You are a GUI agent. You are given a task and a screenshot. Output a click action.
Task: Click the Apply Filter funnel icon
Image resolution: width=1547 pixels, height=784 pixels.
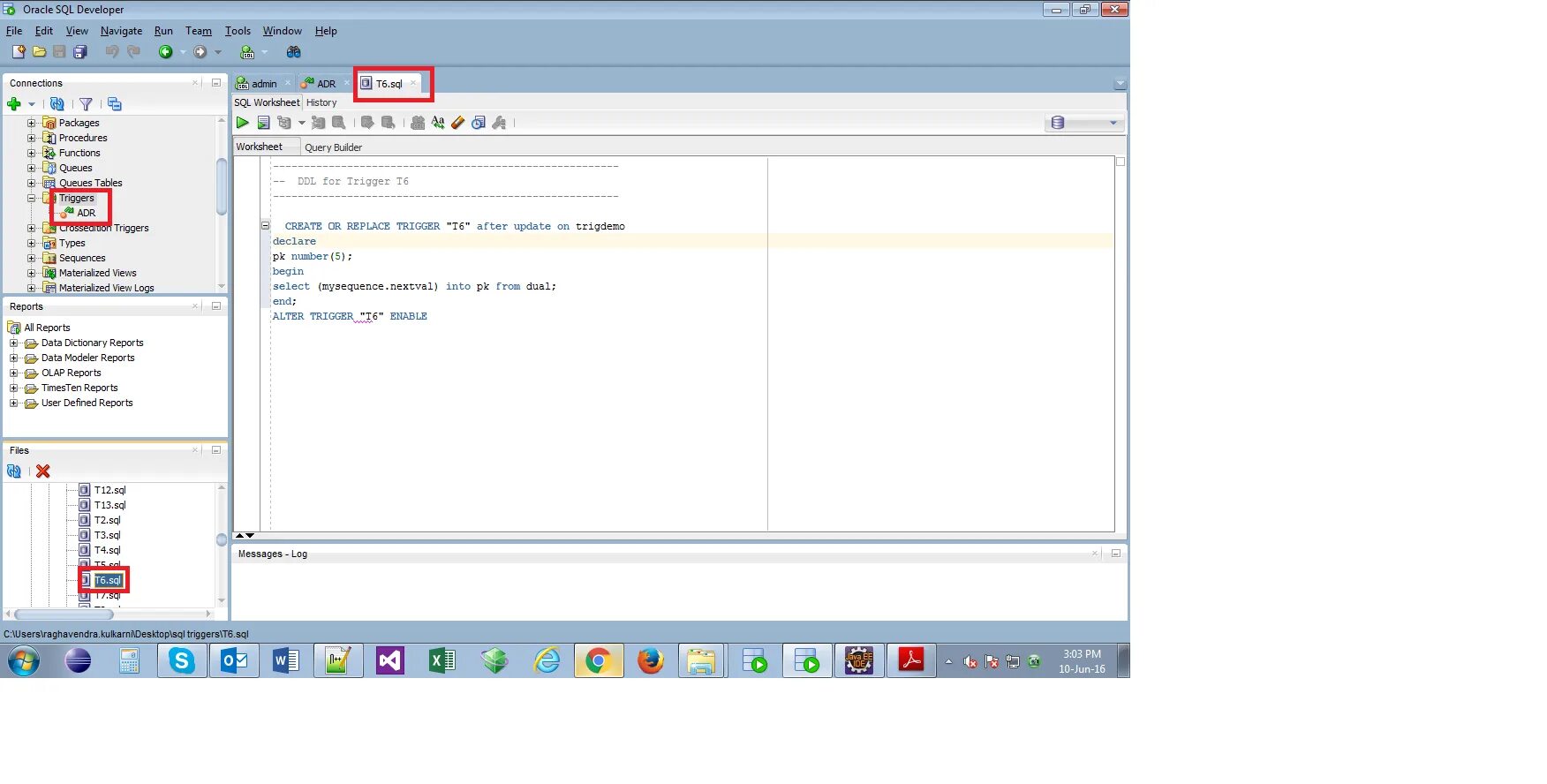coord(86,104)
